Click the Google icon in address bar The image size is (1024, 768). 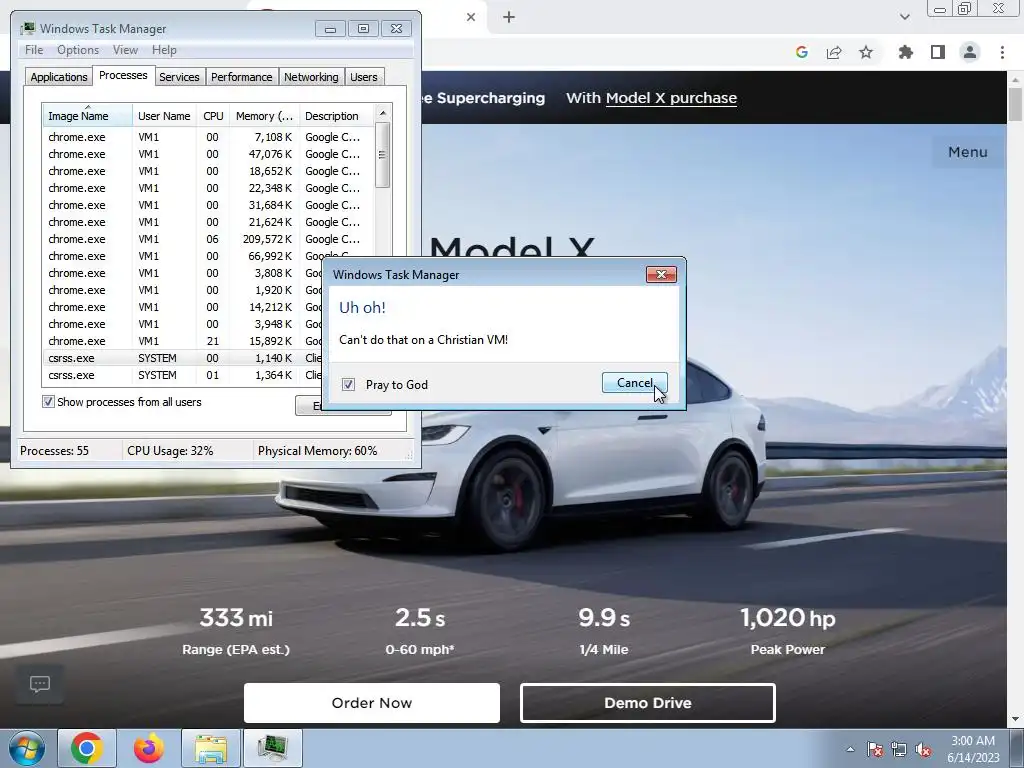(801, 52)
